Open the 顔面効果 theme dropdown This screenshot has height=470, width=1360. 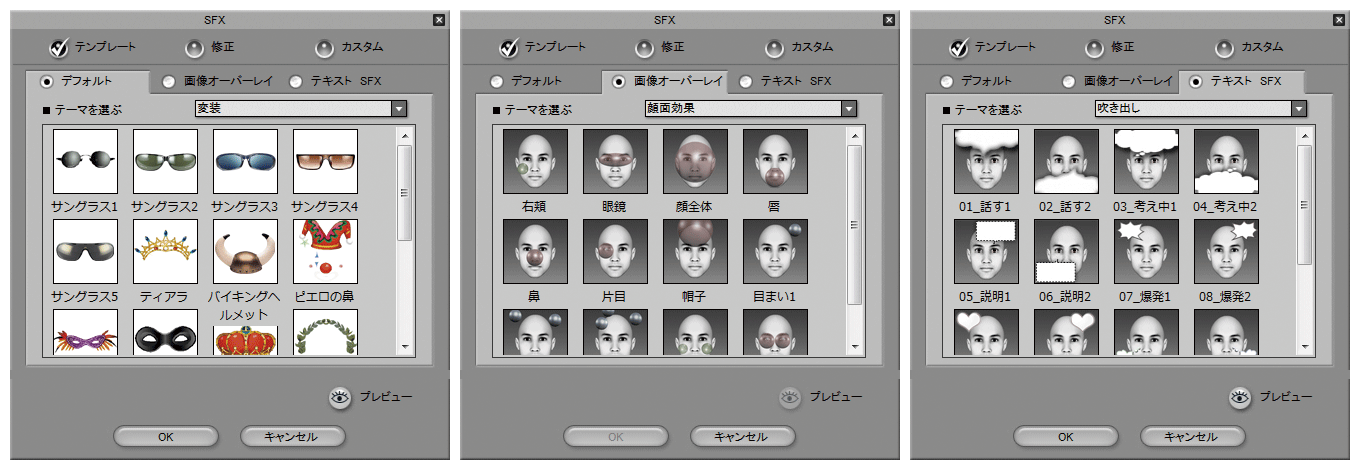(x=751, y=109)
